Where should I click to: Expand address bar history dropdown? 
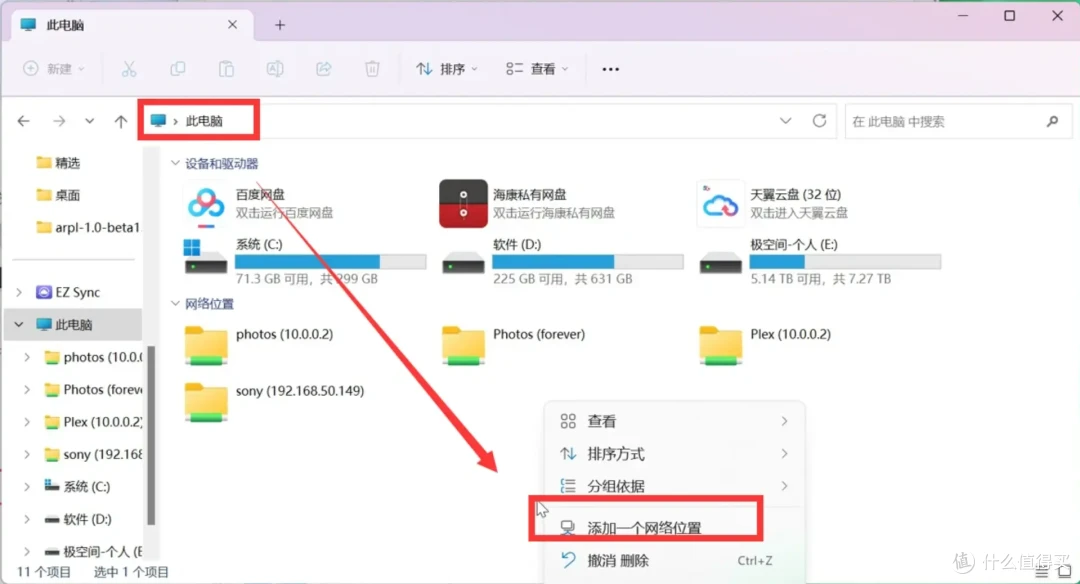click(x=785, y=121)
